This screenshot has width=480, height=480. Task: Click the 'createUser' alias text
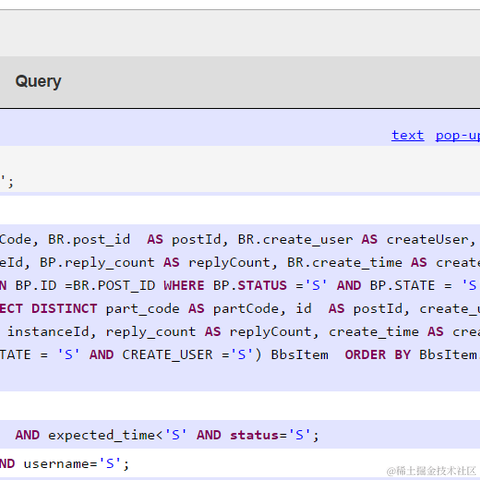[x=427, y=240]
